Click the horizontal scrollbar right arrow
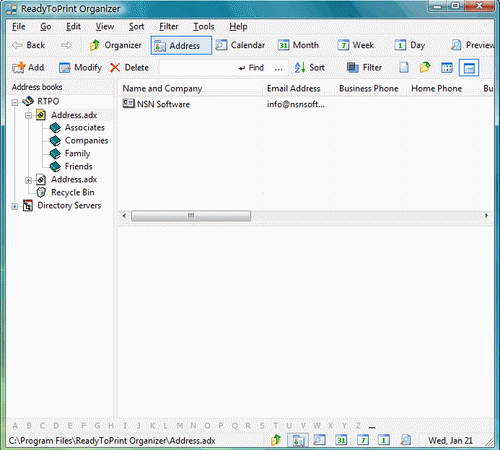 click(486, 216)
